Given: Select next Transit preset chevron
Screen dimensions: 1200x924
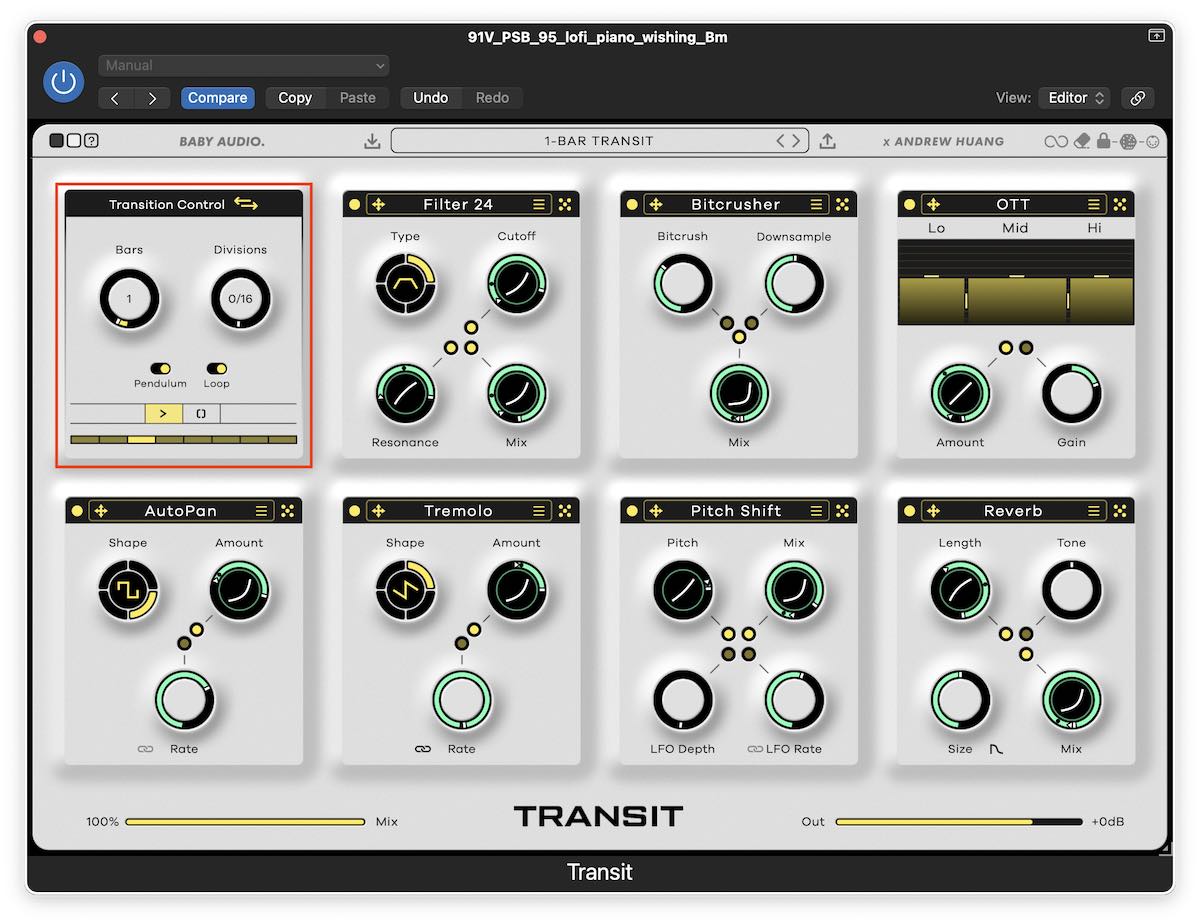Looking at the screenshot, I should pyautogui.click(x=796, y=141).
